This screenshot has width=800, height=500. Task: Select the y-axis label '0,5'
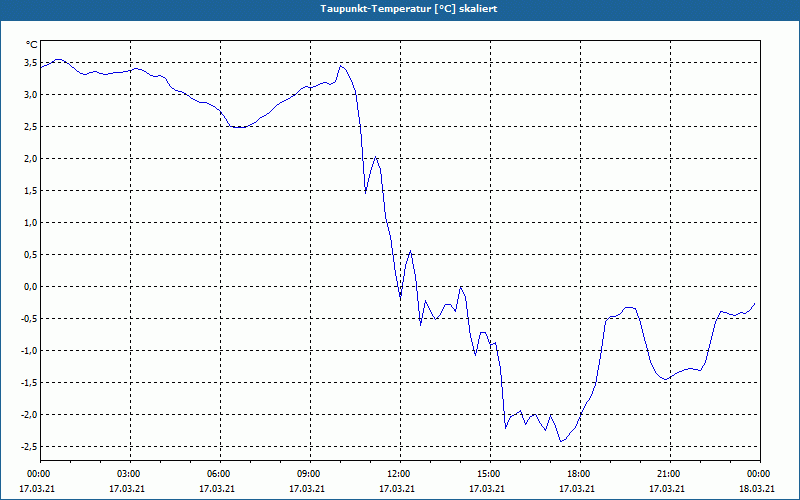(30, 255)
